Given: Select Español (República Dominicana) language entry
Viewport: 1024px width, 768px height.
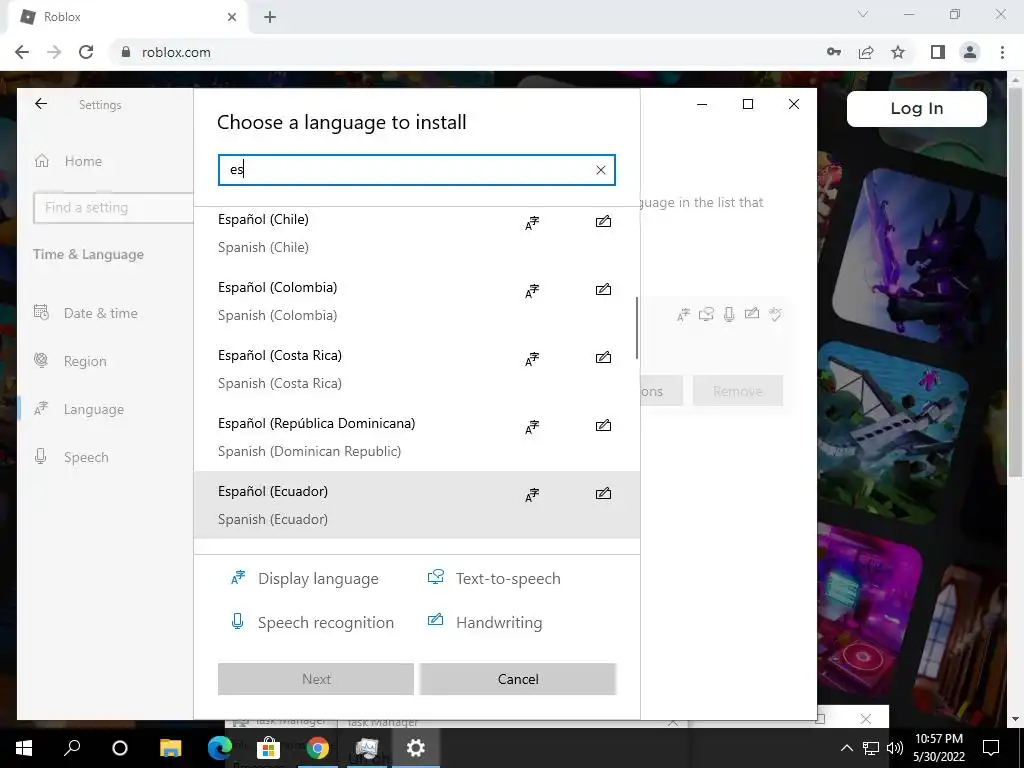Looking at the screenshot, I should pos(417,437).
